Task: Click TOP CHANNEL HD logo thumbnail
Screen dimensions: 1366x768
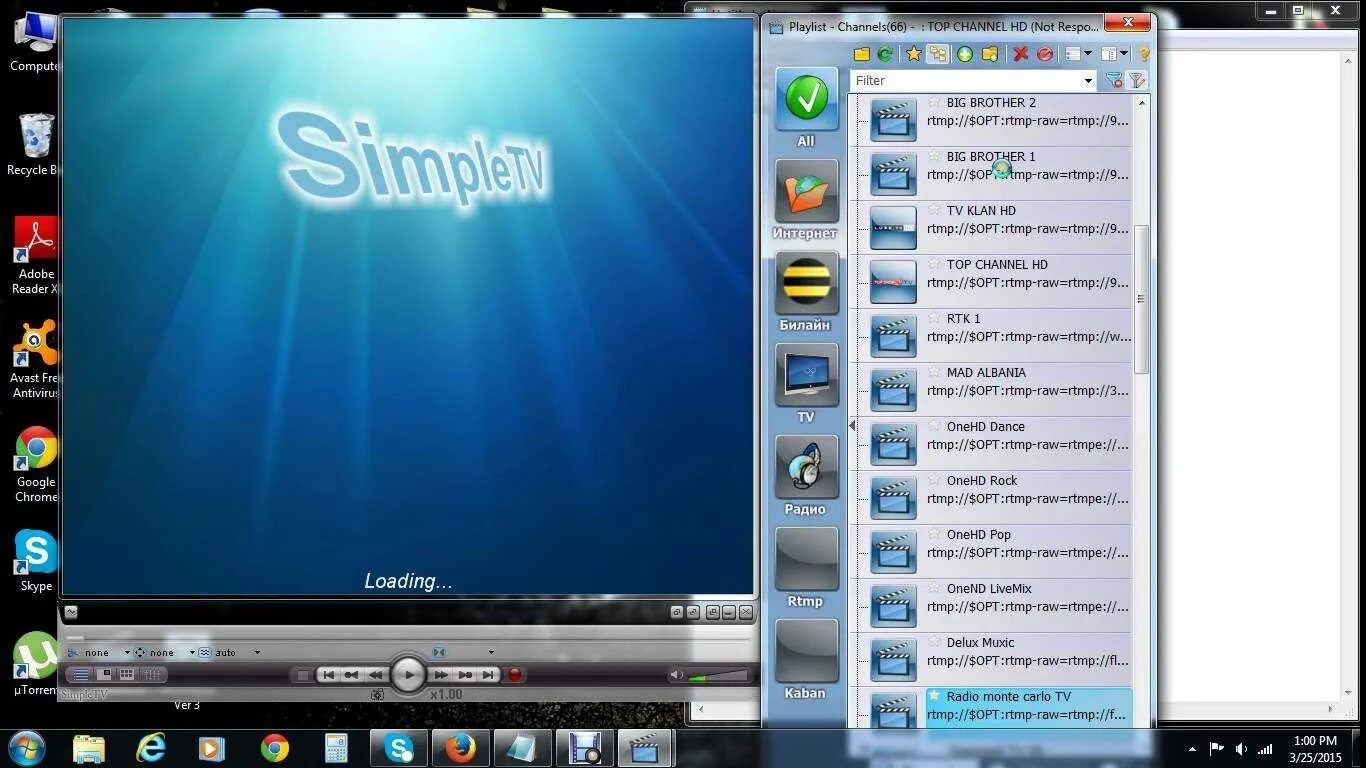Action: (893, 282)
